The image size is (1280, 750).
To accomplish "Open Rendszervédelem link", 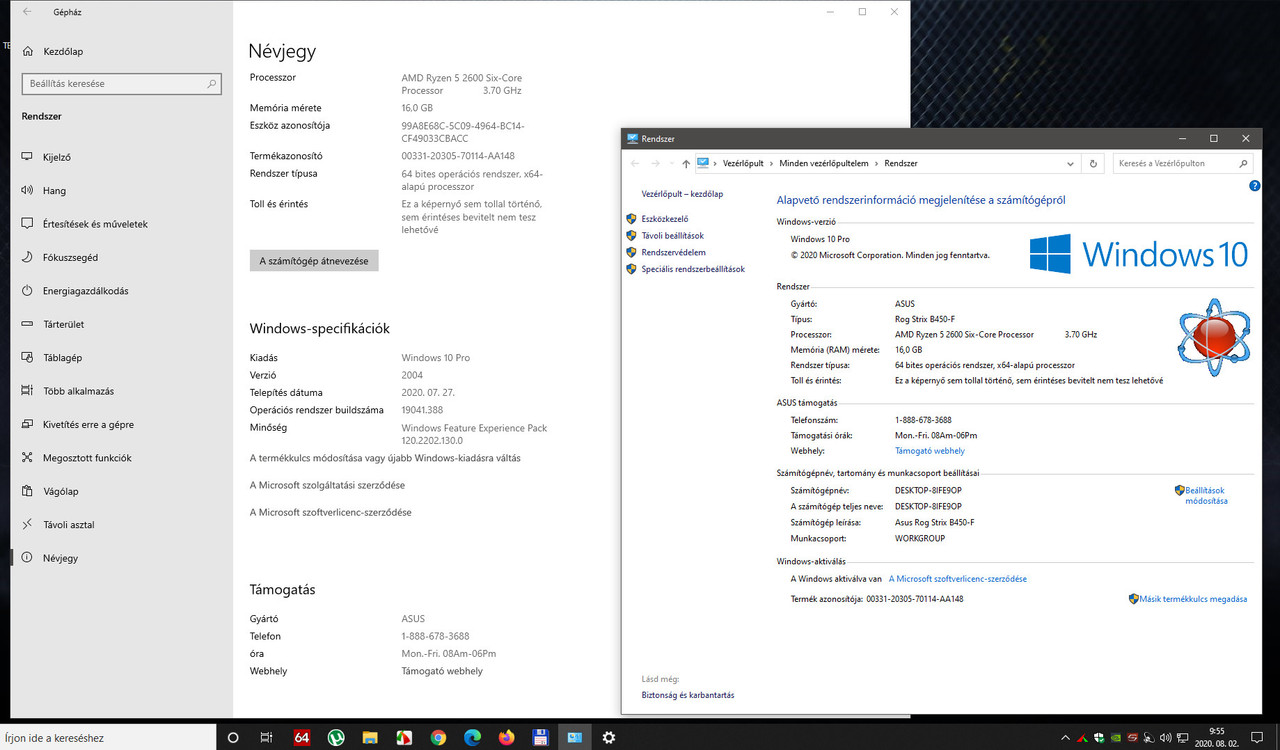I will 673,252.
